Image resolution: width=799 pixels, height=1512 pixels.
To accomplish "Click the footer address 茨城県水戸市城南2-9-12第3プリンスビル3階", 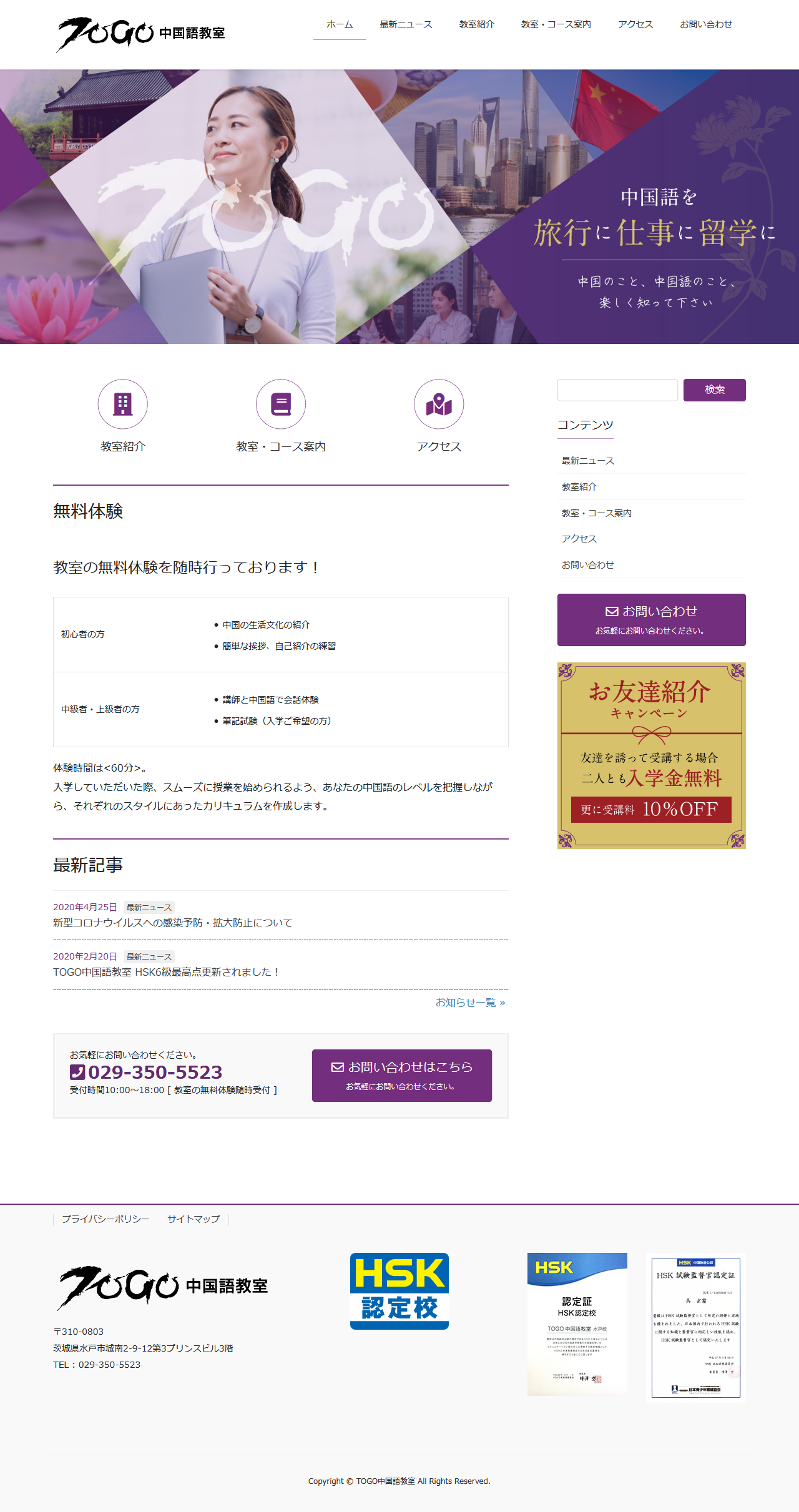I will (x=143, y=1348).
